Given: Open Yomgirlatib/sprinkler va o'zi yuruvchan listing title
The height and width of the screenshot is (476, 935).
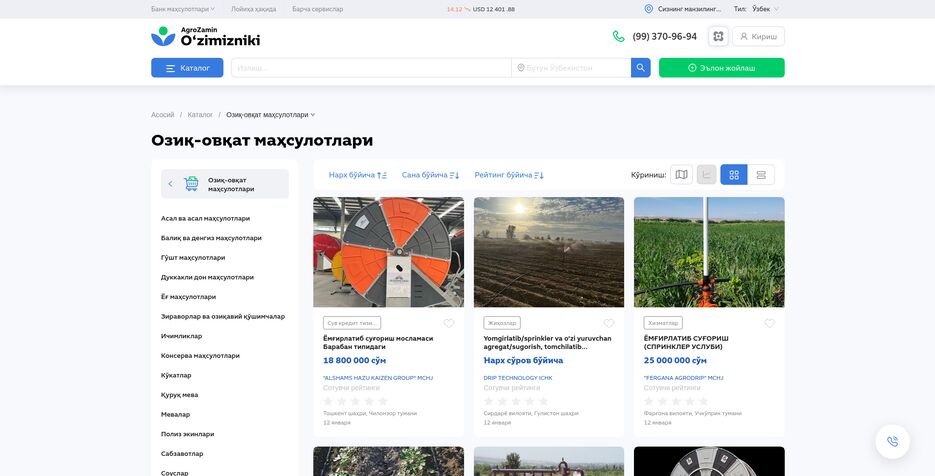Looking at the screenshot, I should tap(547, 342).
